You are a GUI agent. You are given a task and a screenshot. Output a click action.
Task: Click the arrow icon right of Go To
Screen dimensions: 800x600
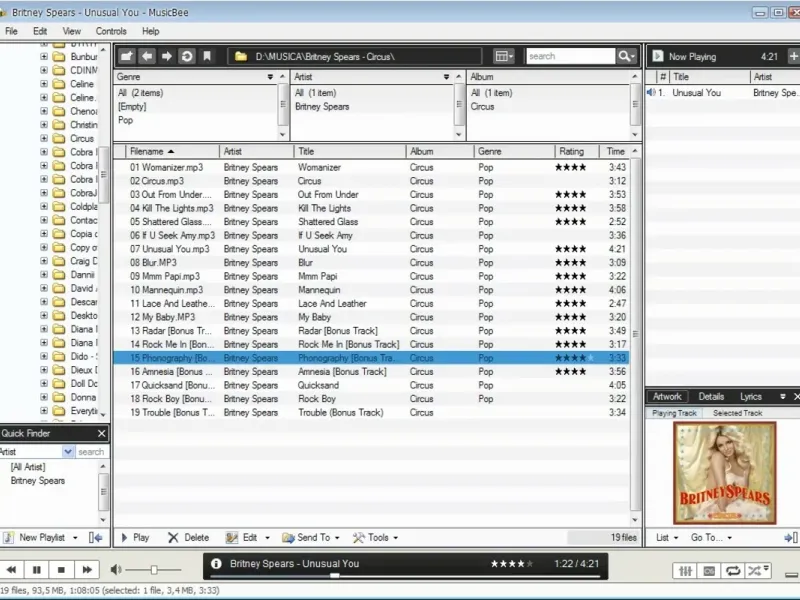791,537
